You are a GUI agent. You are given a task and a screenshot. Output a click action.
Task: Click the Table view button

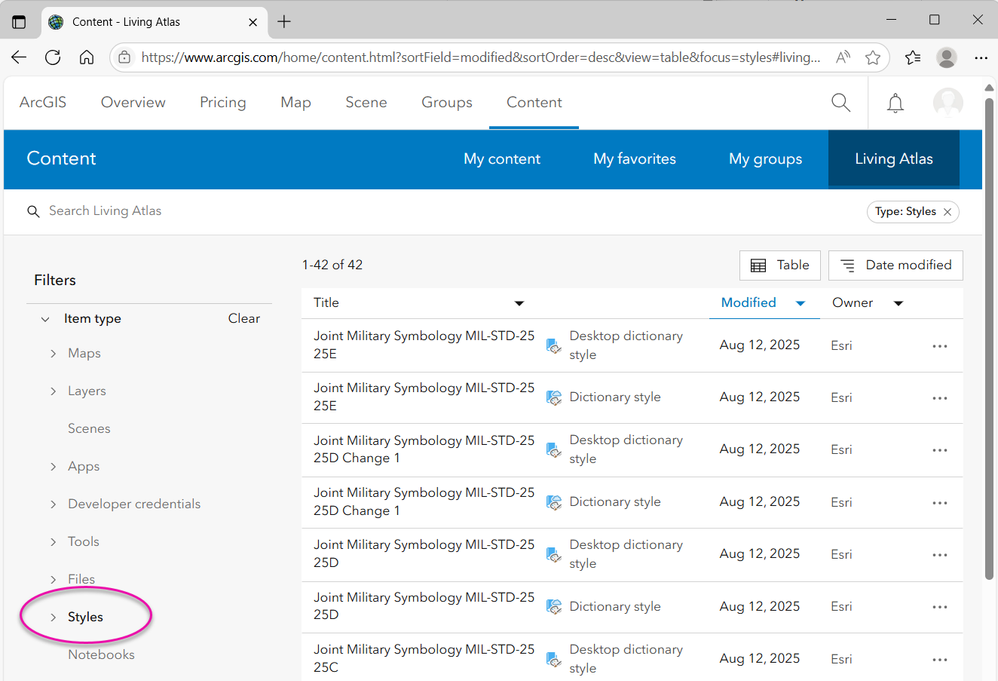tap(780, 265)
